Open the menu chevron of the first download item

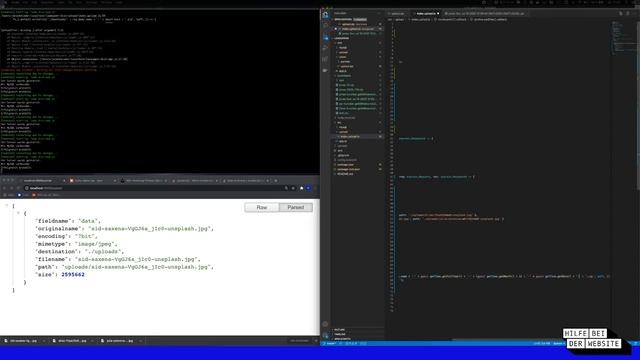[44, 340]
